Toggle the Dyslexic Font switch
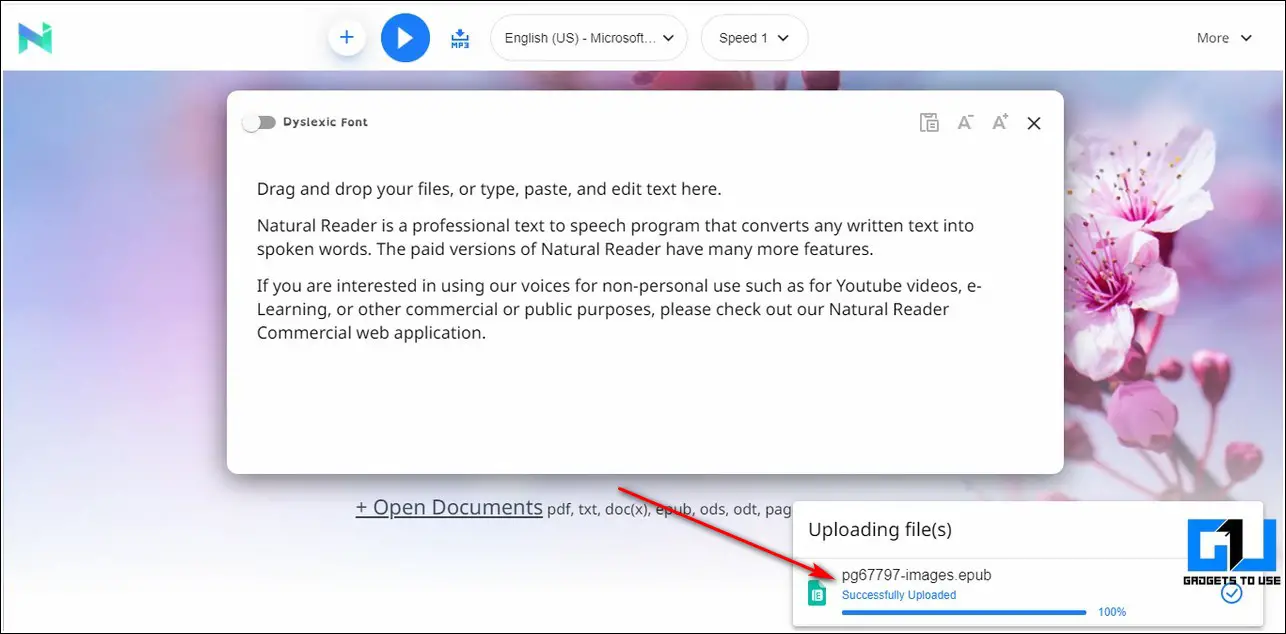This screenshot has width=1286, height=634. tap(259, 122)
